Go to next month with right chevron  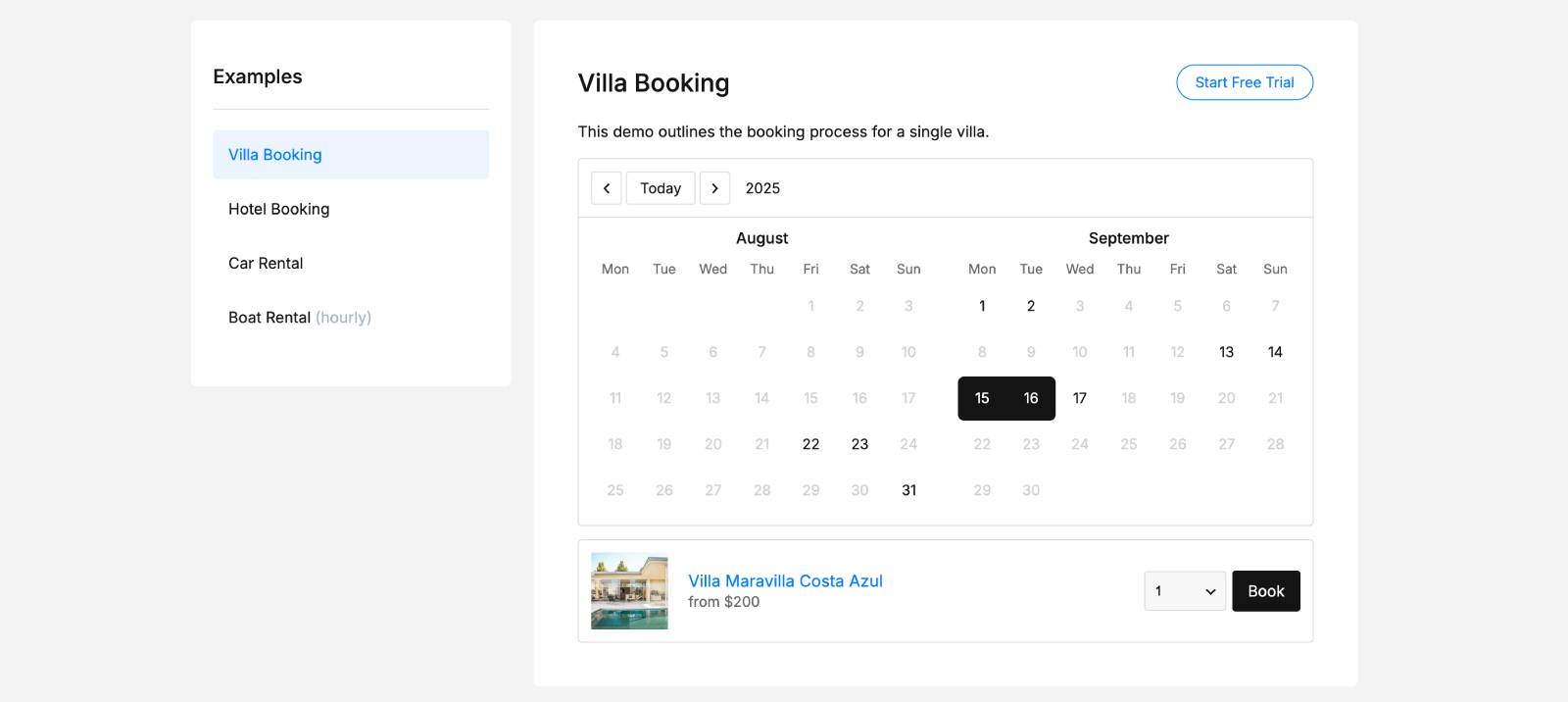tap(714, 188)
